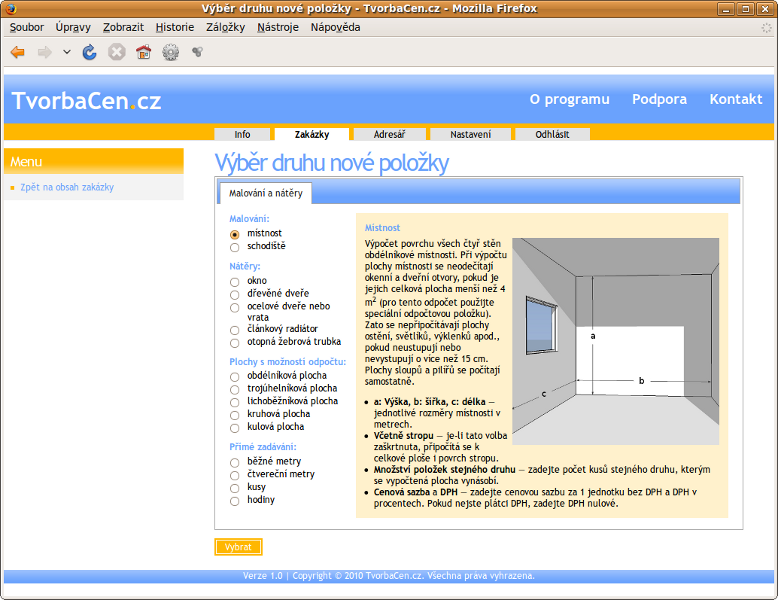Viewport: 778px width, 600px height.
Task: Select the schodiště radio button
Action: [235, 247]
